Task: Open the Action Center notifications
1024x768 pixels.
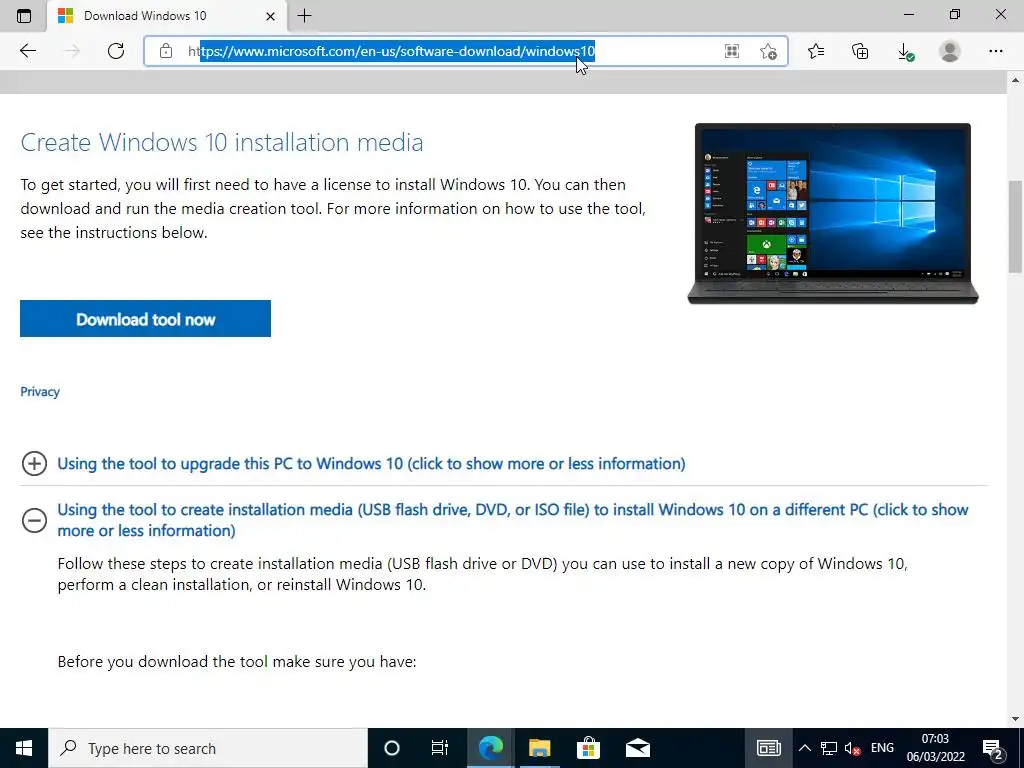Action: pyautogui.click(x=993, y=748)
